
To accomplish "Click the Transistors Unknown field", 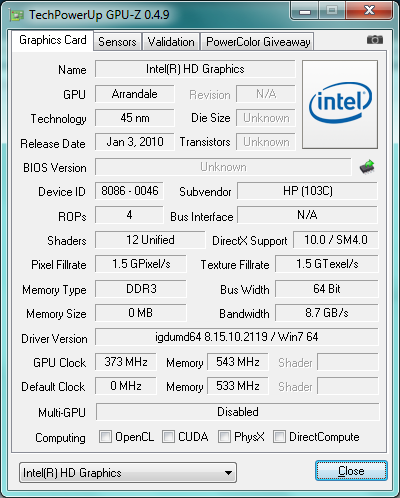I will (x=266, y=142).
